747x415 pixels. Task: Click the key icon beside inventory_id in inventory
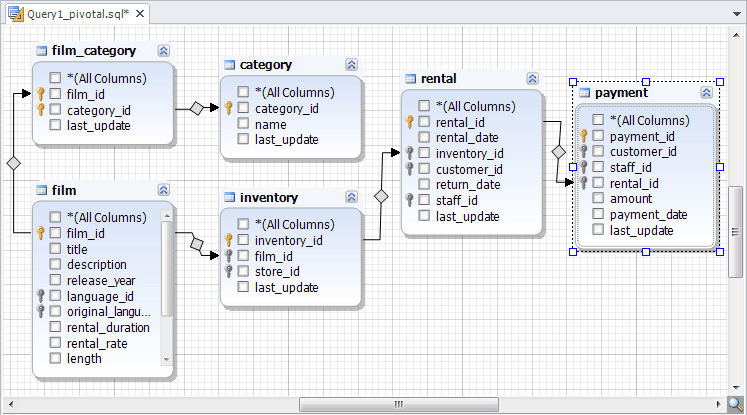tap(229, 240)
